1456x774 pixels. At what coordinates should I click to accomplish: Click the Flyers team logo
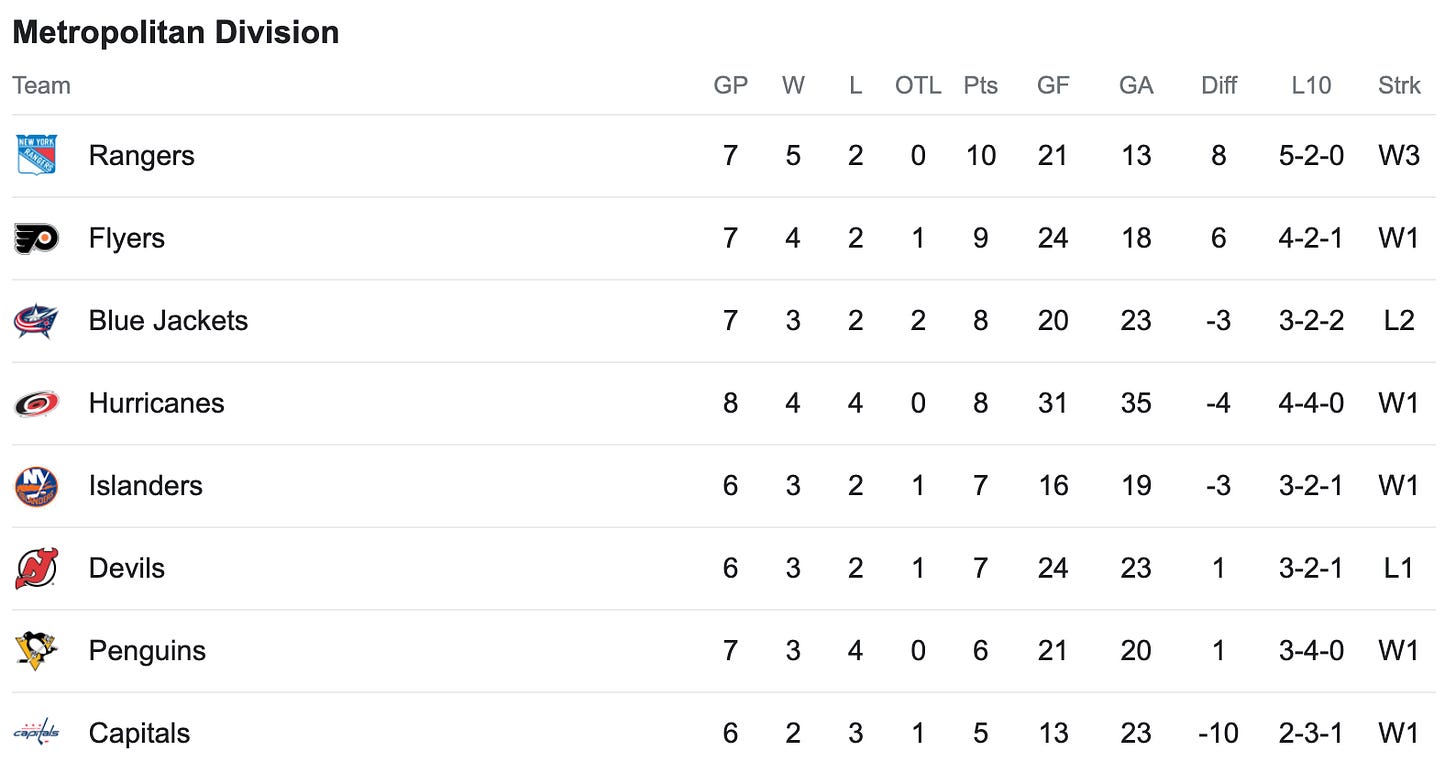pyautogui.click(x=36, y=238)
